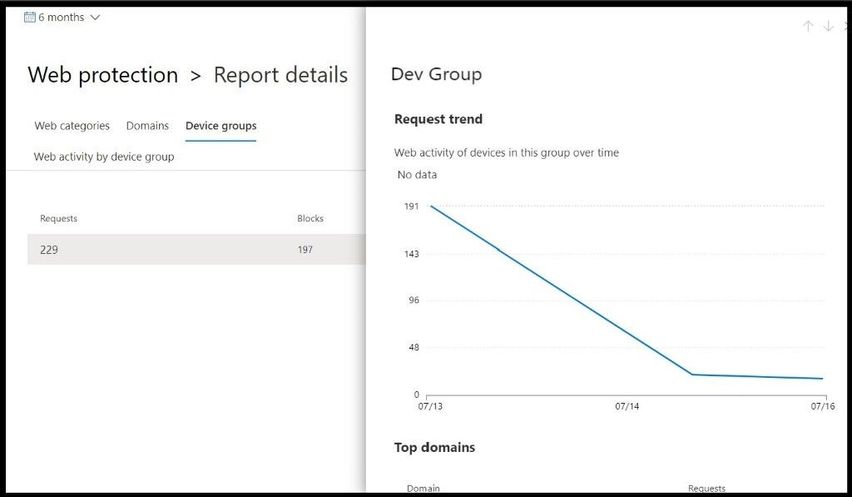
Task: Click the 48 y-axis value
Action: 414,348
